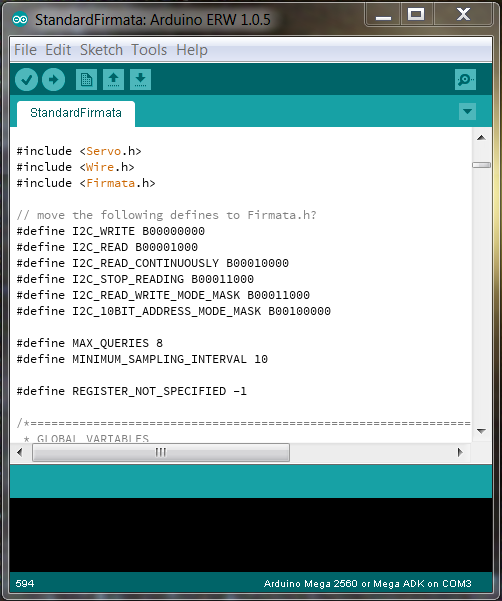Image resolution: width=502 pixels, height=601 pixels.
Task: Open the Serial Monitor magnifier icon
Action: [465, 80]
